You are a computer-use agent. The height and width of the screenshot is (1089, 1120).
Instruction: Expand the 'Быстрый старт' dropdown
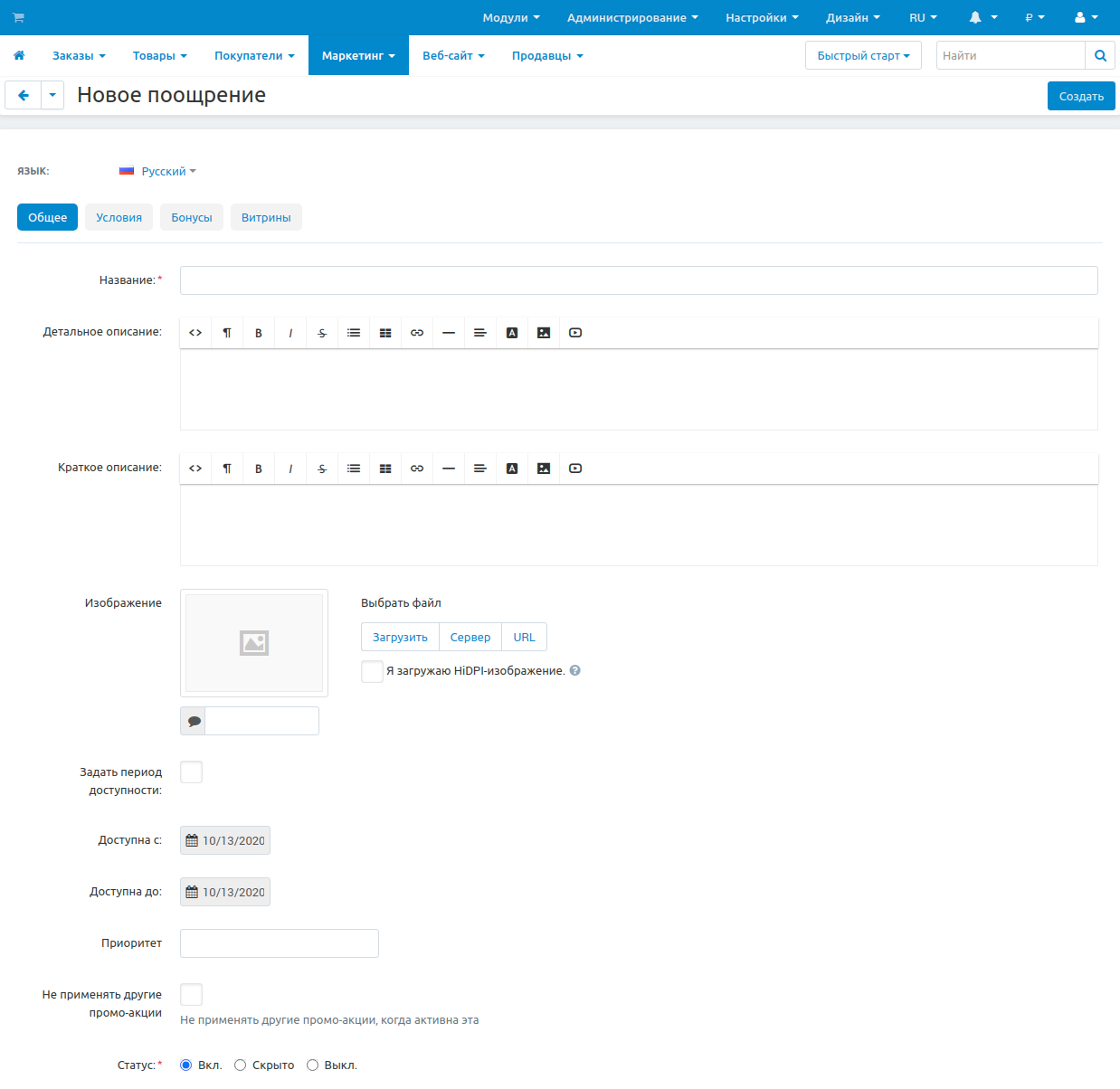pyautogui.click(x=863, y=56)
